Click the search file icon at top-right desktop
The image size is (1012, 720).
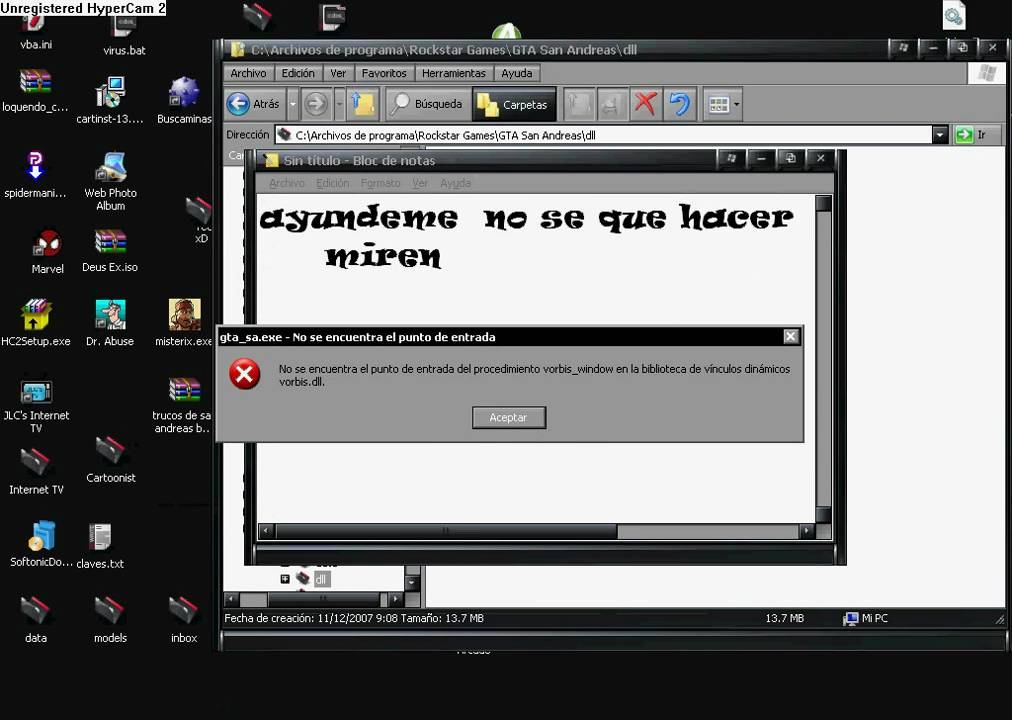pyautogui.click(x=954, y=15)
